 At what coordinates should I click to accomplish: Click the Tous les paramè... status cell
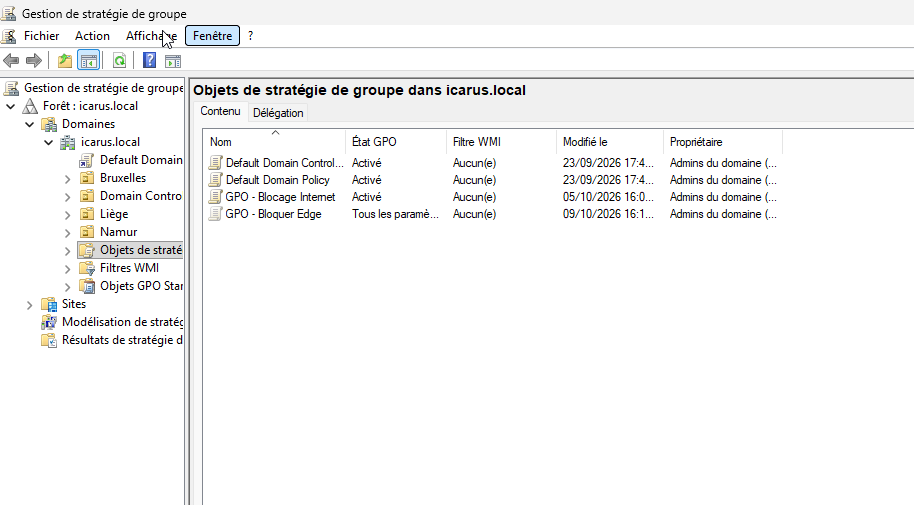pos(395,214)
